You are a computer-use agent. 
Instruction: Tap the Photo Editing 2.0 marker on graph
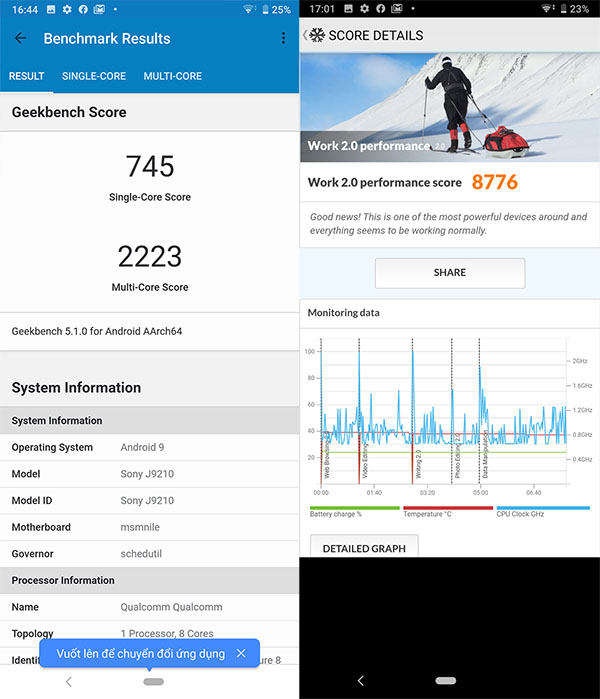[x=457, y=456]
